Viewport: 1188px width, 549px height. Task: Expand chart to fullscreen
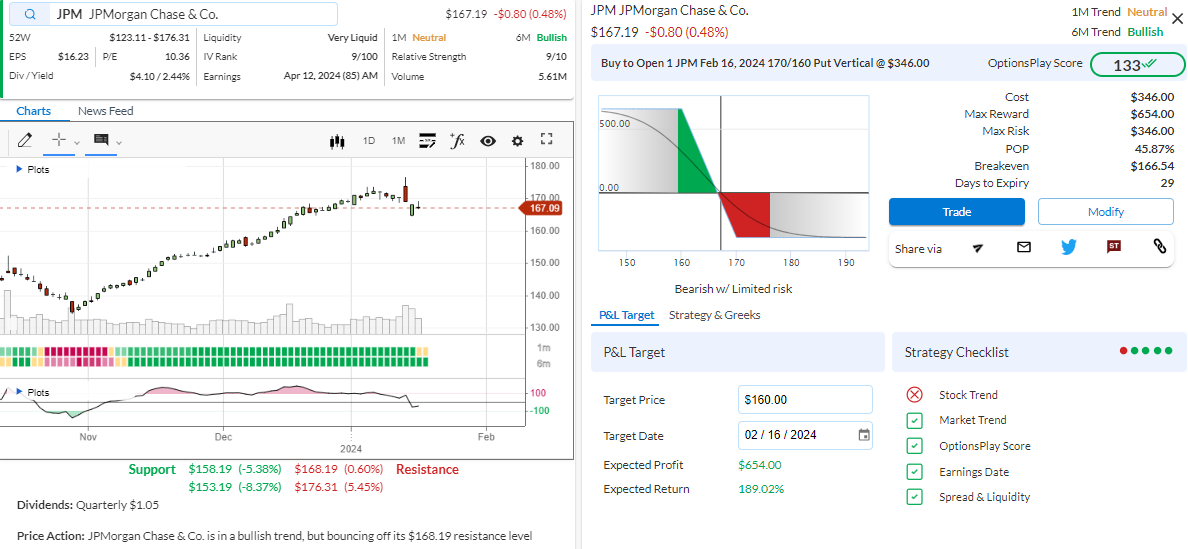tap(547, 139)
